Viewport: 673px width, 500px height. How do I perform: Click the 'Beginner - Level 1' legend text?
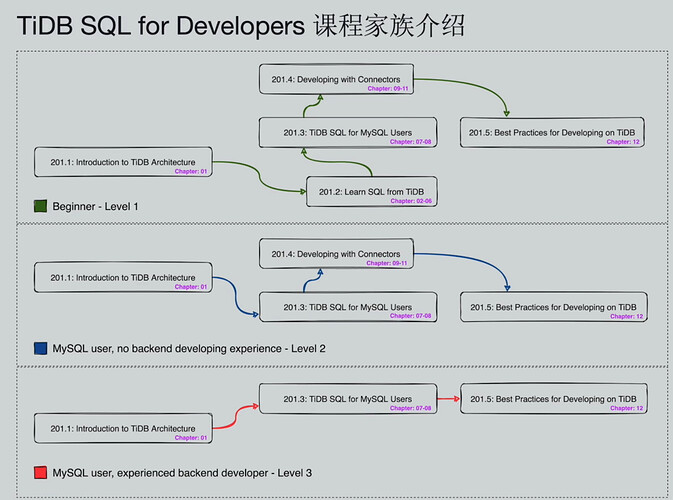tap(95, 206)
